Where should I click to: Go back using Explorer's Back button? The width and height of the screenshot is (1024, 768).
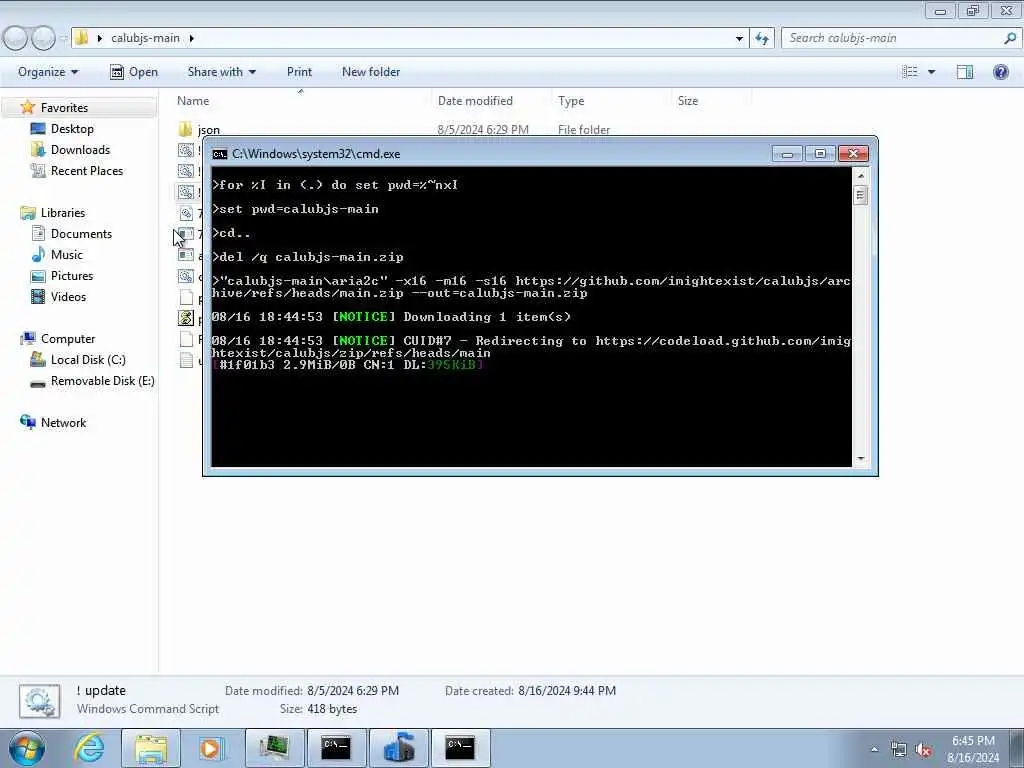(15, 38)
